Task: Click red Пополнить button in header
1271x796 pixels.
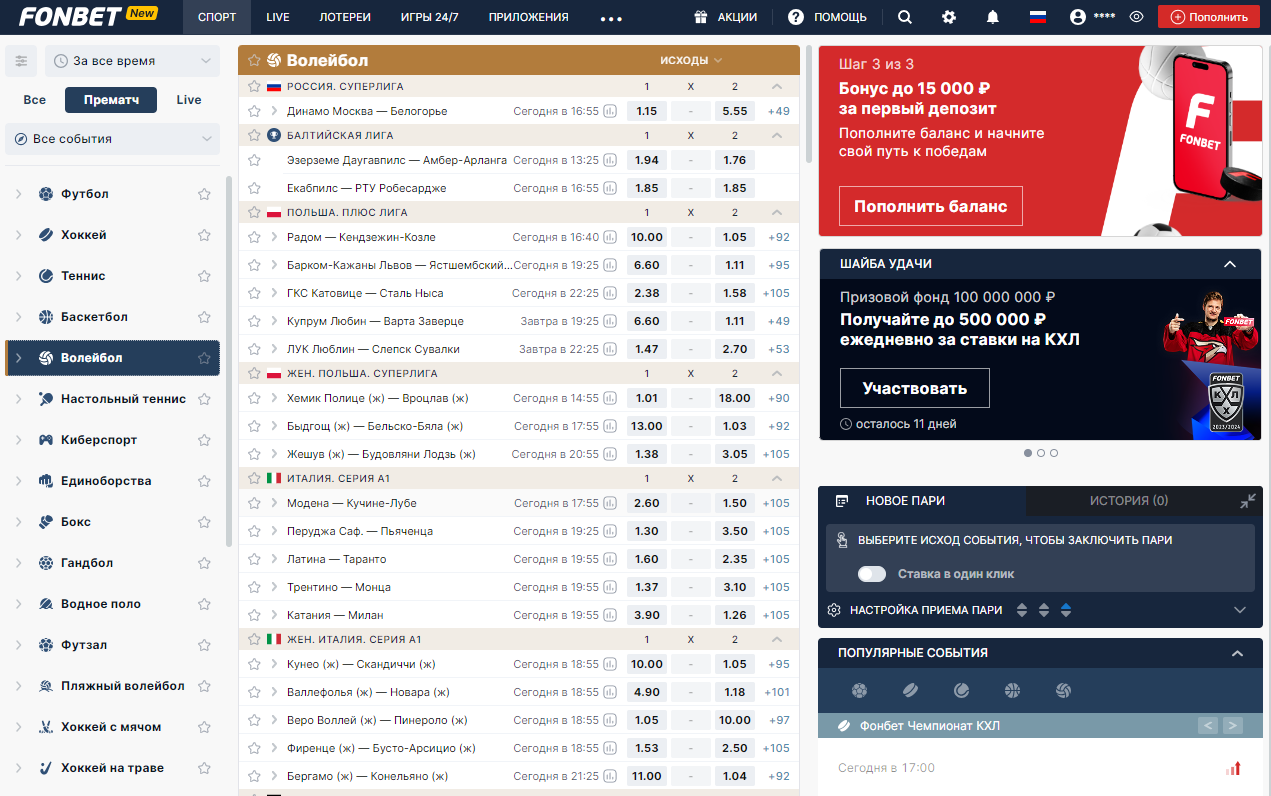Action: tap(1209, 17)
